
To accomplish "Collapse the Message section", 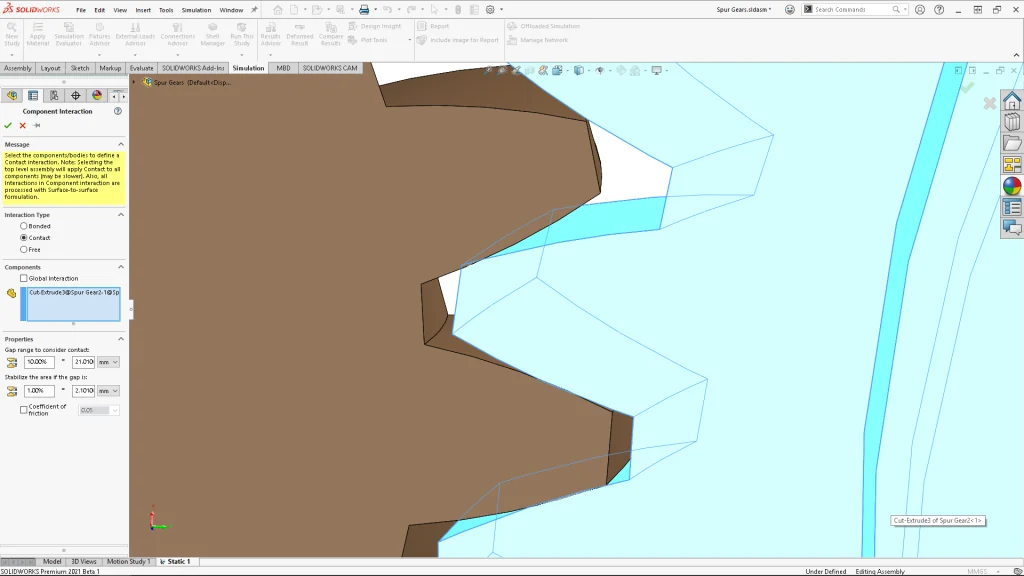I will point(121,144).
